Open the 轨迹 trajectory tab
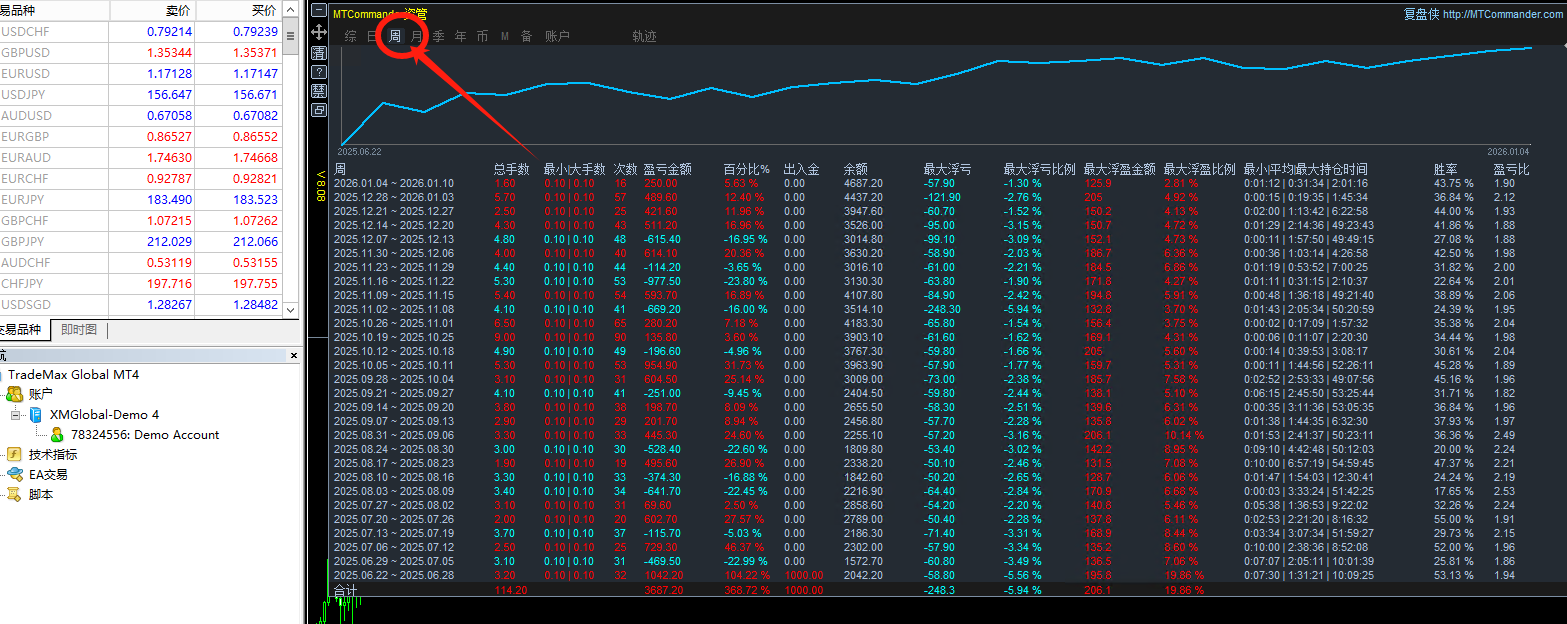This screenshot has width=1567, height=624. click(645, 36)
